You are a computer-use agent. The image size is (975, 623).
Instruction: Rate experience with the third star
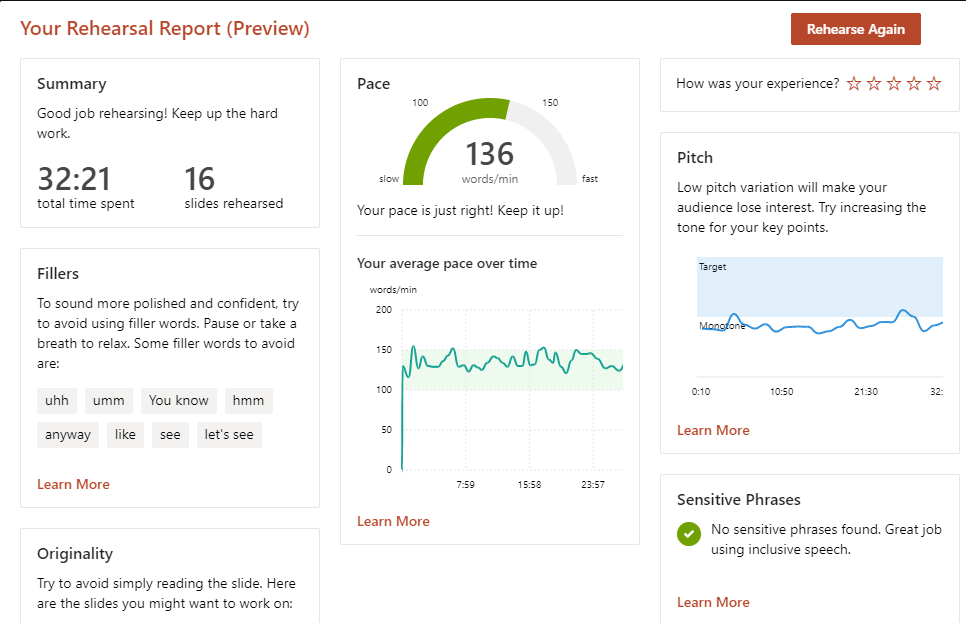click(x=893, y=84)
